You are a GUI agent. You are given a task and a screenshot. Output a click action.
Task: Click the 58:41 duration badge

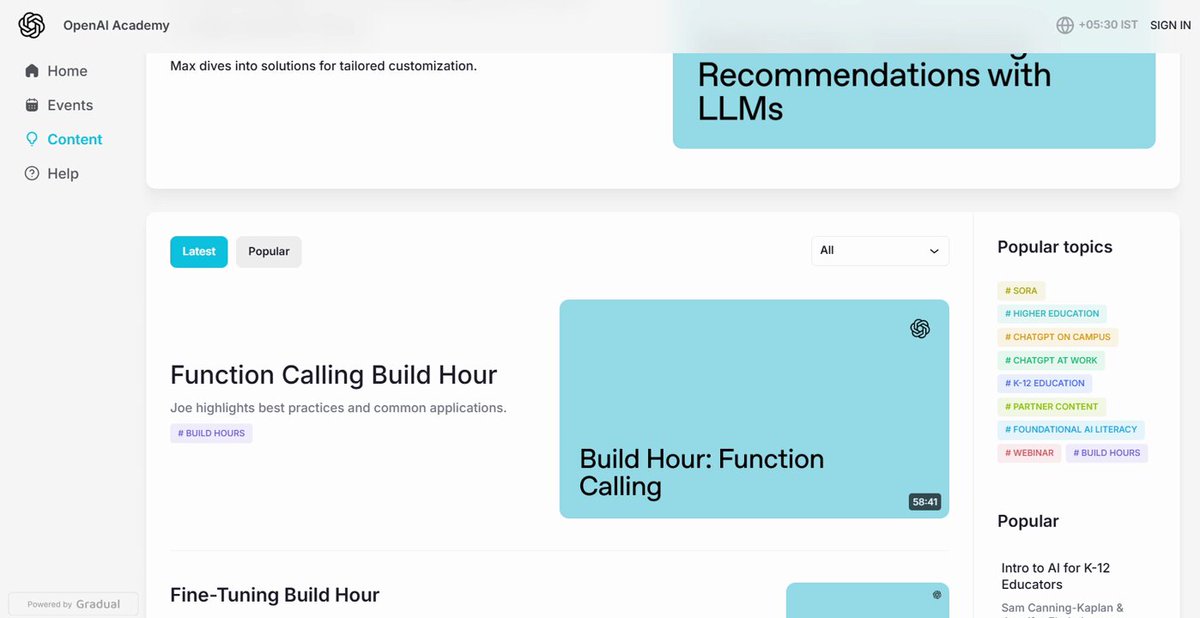(x=925, y=502)
